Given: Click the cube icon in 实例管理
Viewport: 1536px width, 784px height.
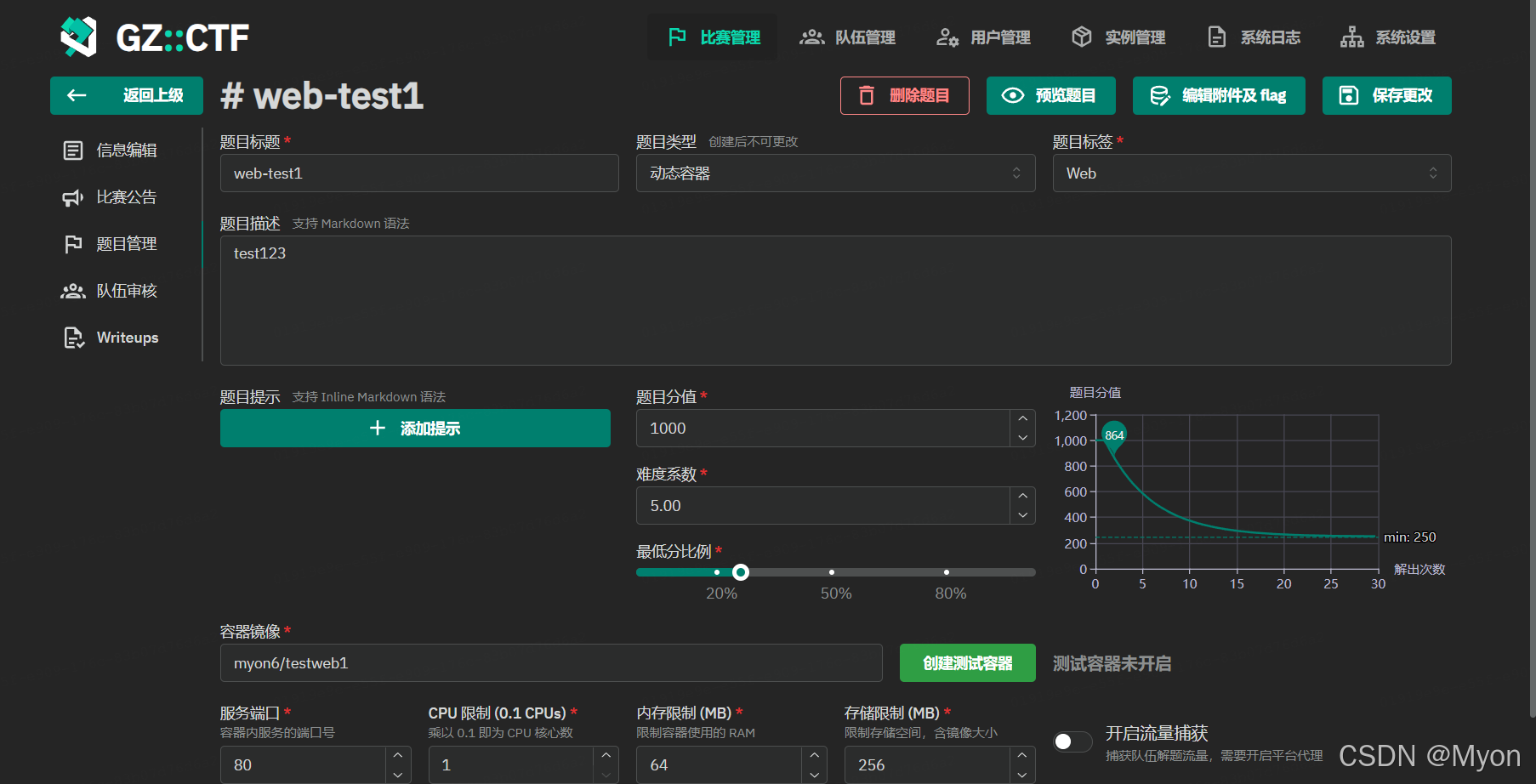Looking at the screenshot, I should pos(1082,37).
